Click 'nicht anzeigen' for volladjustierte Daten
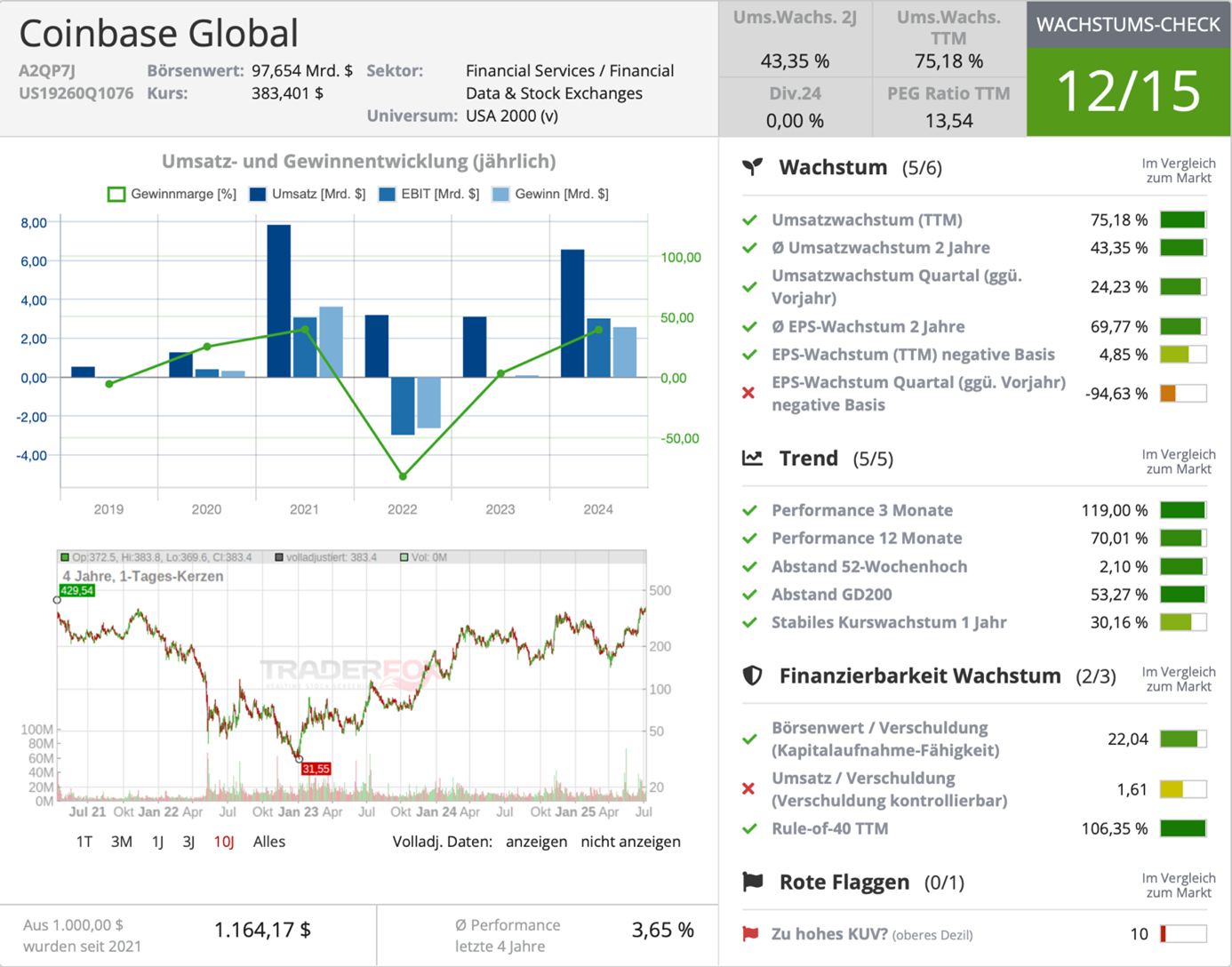Screen dimensions: 1232x967 pyautogui.click(x=630, y=842)
